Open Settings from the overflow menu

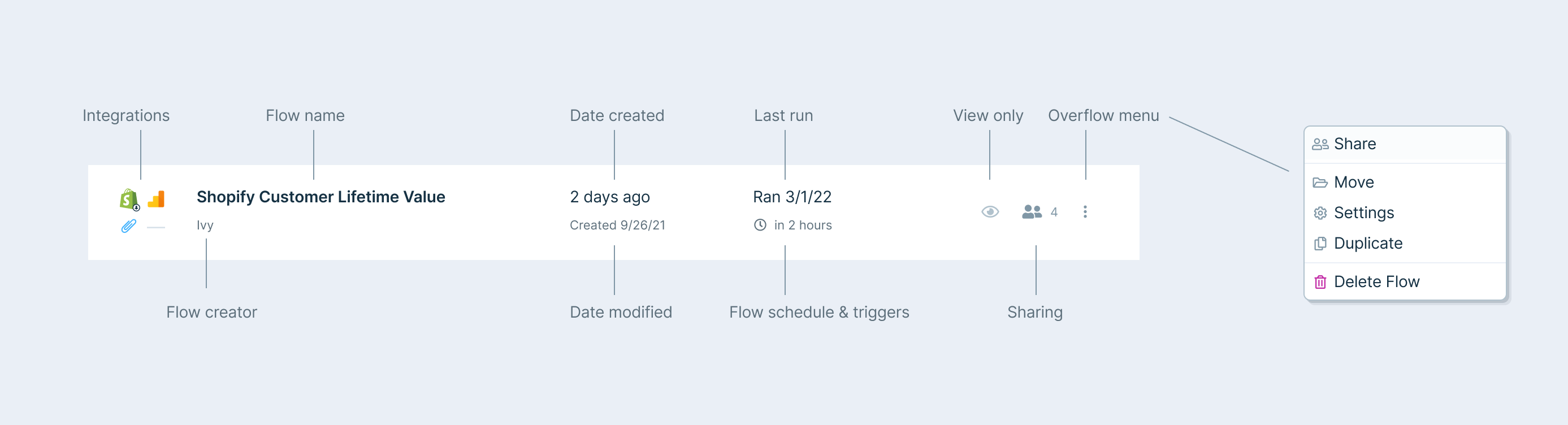click(x=1363, y=213)
